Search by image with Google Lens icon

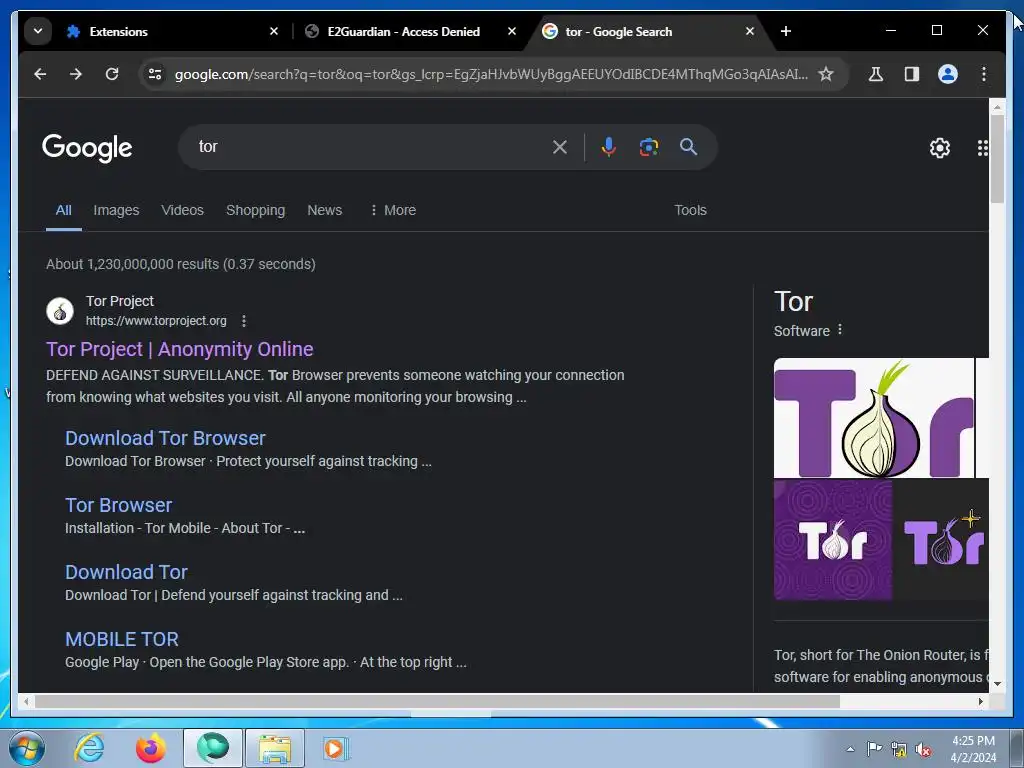click(648, 147)
